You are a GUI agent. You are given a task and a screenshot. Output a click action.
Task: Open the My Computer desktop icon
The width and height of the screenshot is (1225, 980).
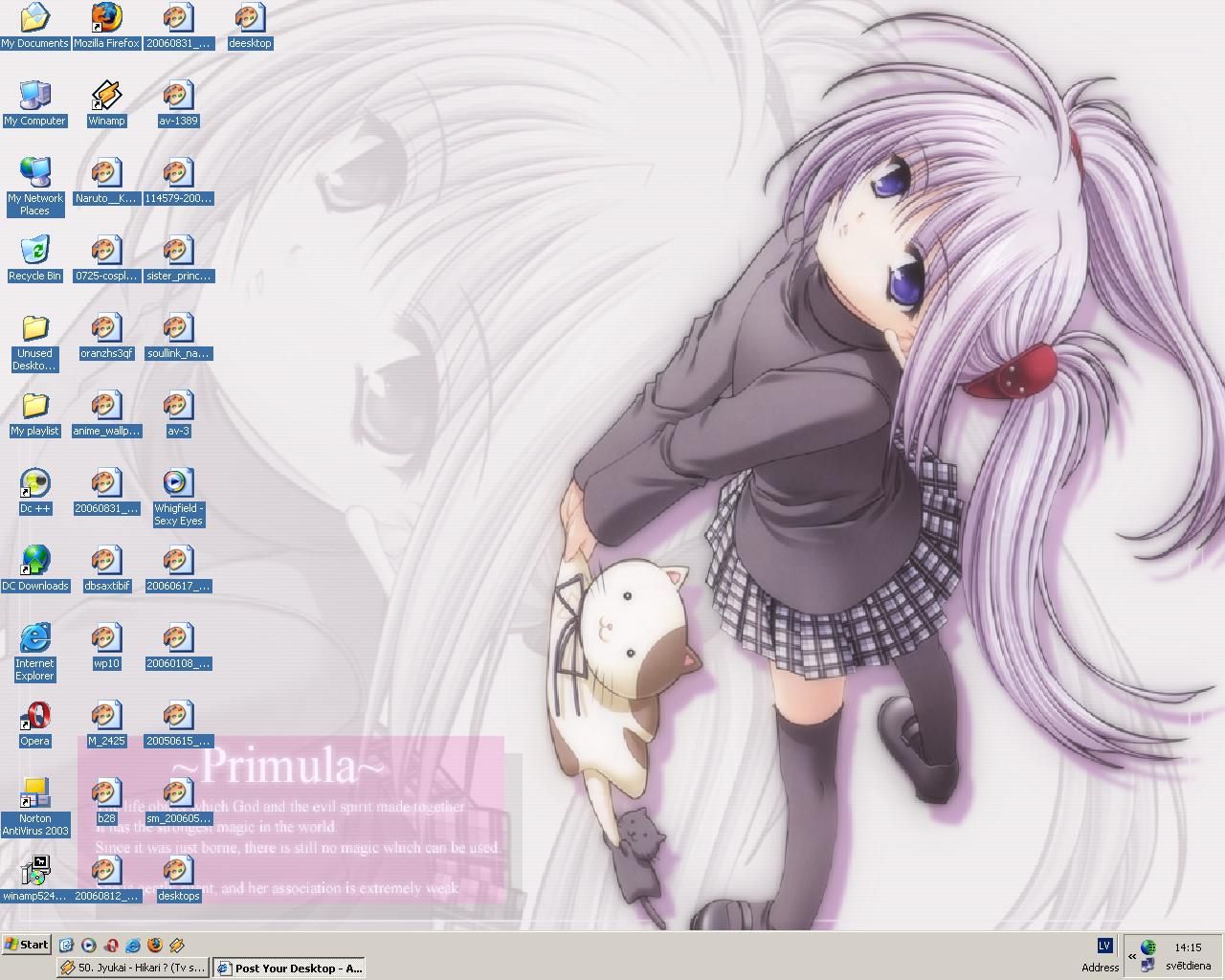coord(34,103)
